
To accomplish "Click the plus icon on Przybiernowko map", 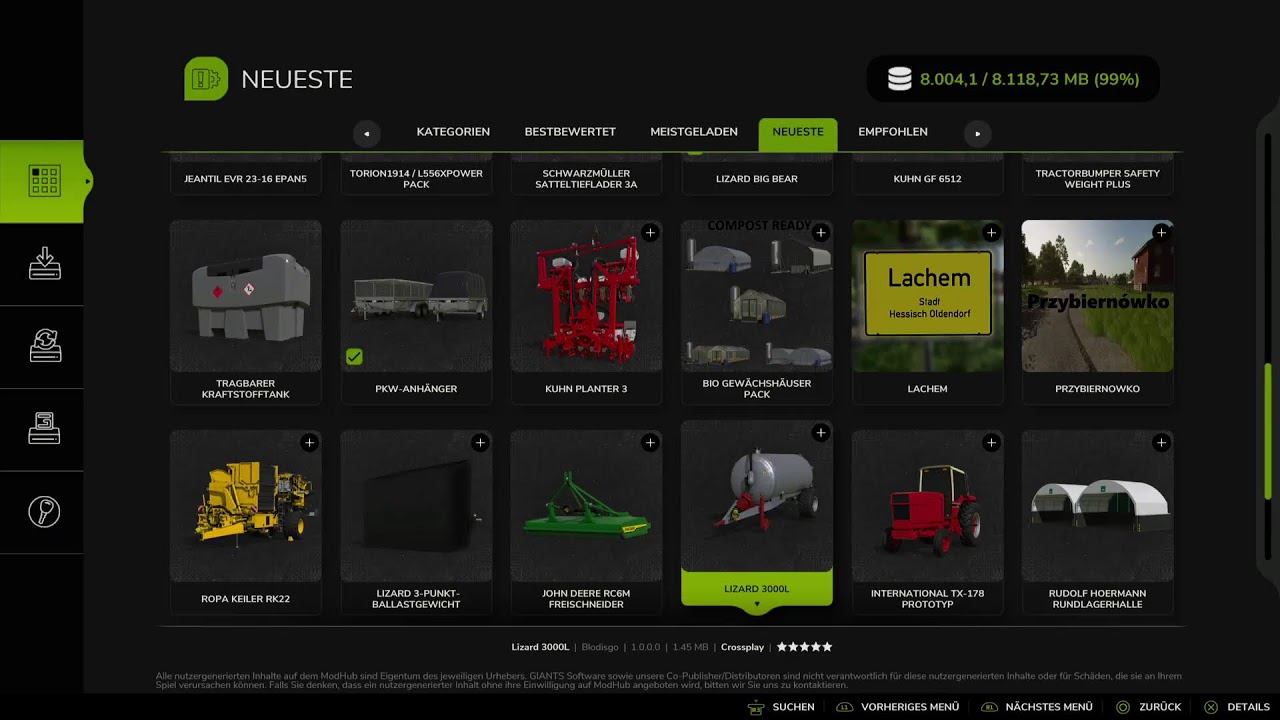I will [x=1161, y=233].
